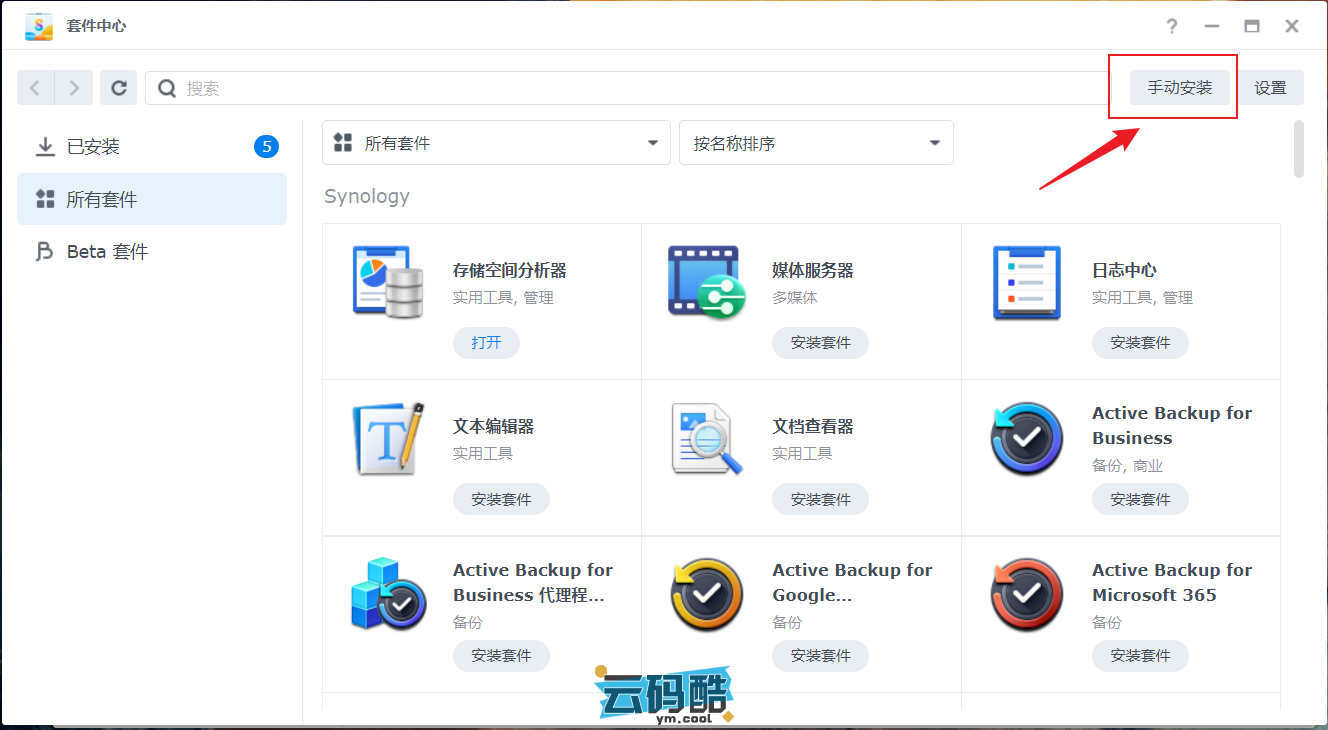The width and height of the screenshot is (1328, 730).
Task: Click the 手动安装 manual install button
Action: tap(1179, 88)
